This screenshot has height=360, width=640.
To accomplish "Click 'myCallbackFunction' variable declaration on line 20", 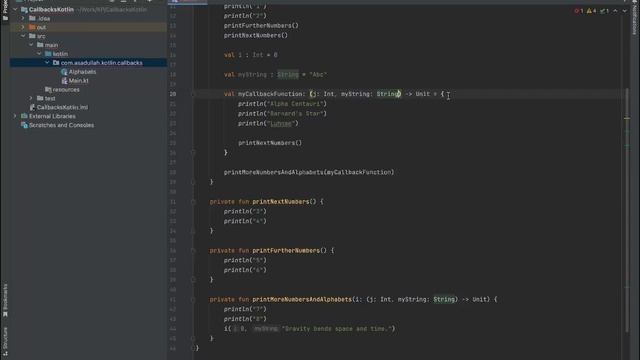I will (x=270, y=94).
